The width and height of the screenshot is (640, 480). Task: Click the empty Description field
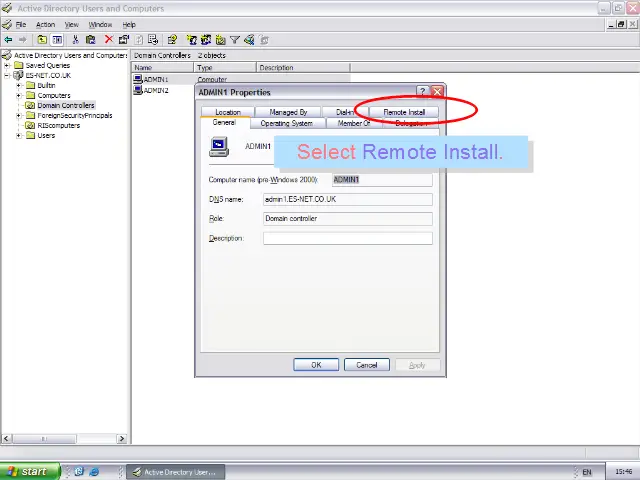point(348,238)
